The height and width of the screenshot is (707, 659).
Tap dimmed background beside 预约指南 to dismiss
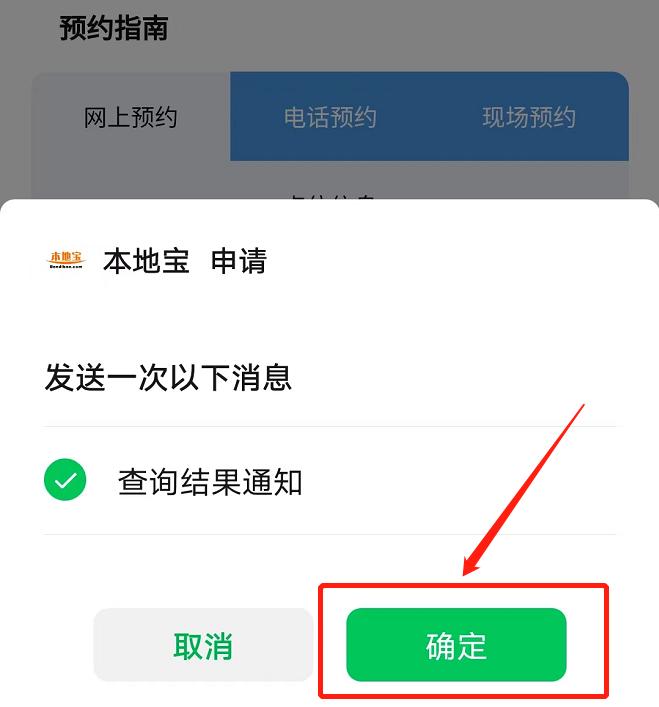(406, 32)
